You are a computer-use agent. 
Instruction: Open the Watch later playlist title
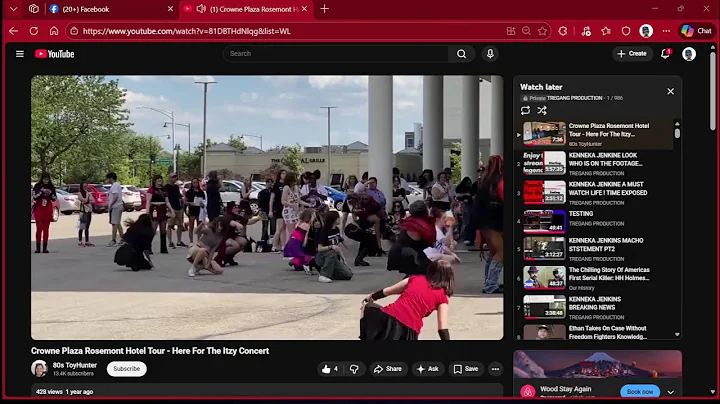coord(541,87)
